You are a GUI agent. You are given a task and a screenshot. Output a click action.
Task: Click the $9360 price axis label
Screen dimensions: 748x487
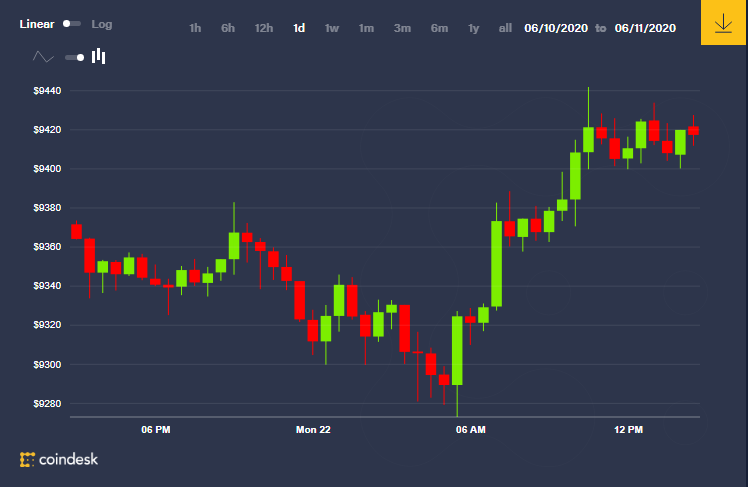[47, 247]
